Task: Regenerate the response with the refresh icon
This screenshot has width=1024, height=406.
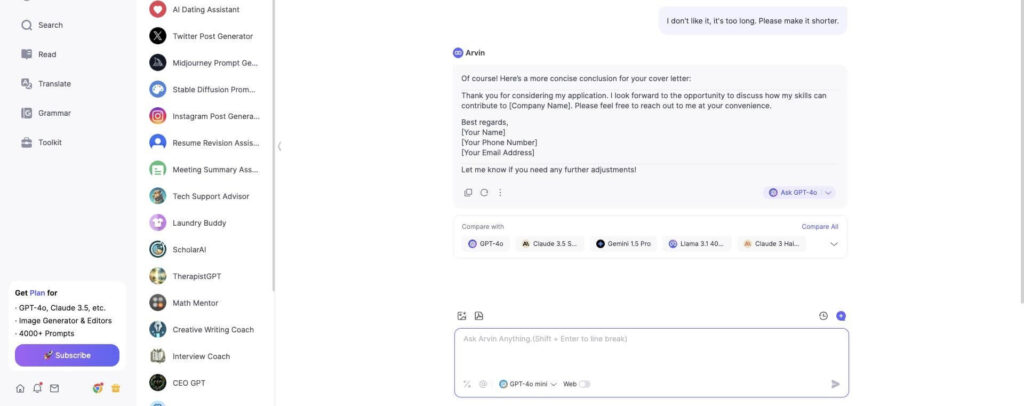Action: coord(484,193)
